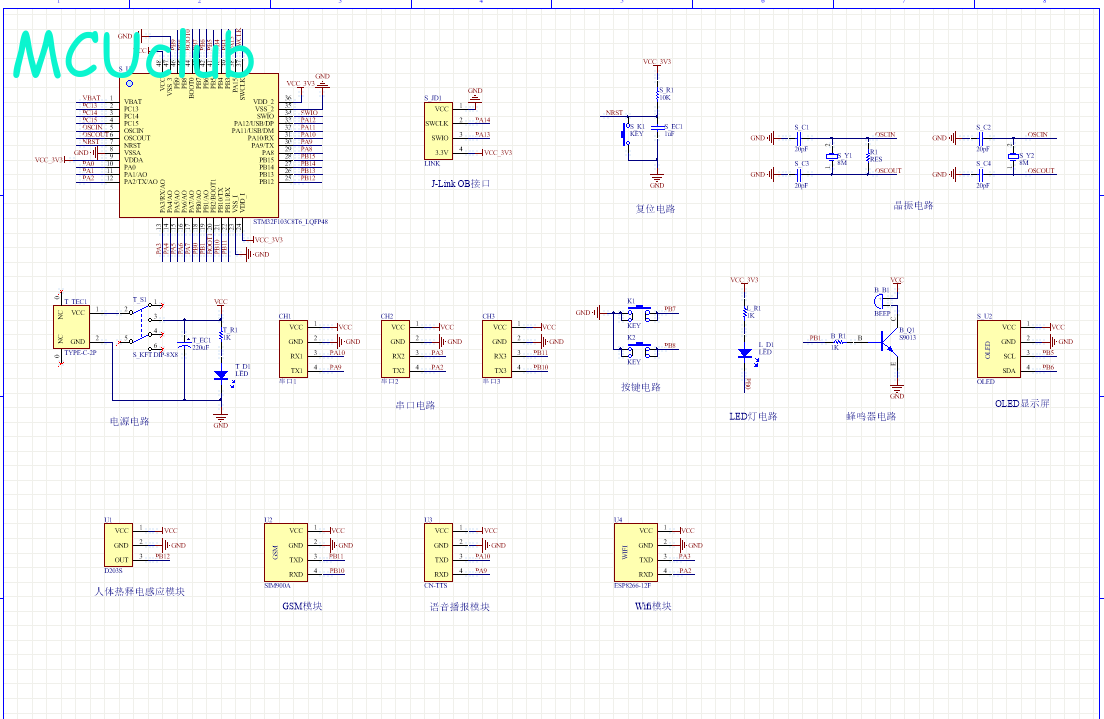
Task: Click the L_R1 1K resistor
Action: pyautogui.click(x=745, y=311)
